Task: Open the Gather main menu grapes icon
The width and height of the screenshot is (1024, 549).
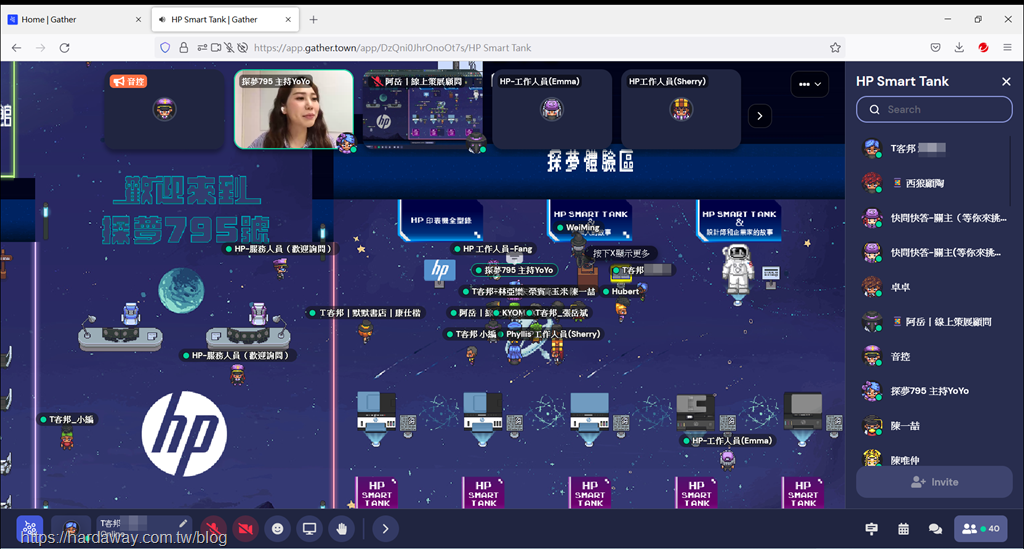Action: tap(29, 529)
